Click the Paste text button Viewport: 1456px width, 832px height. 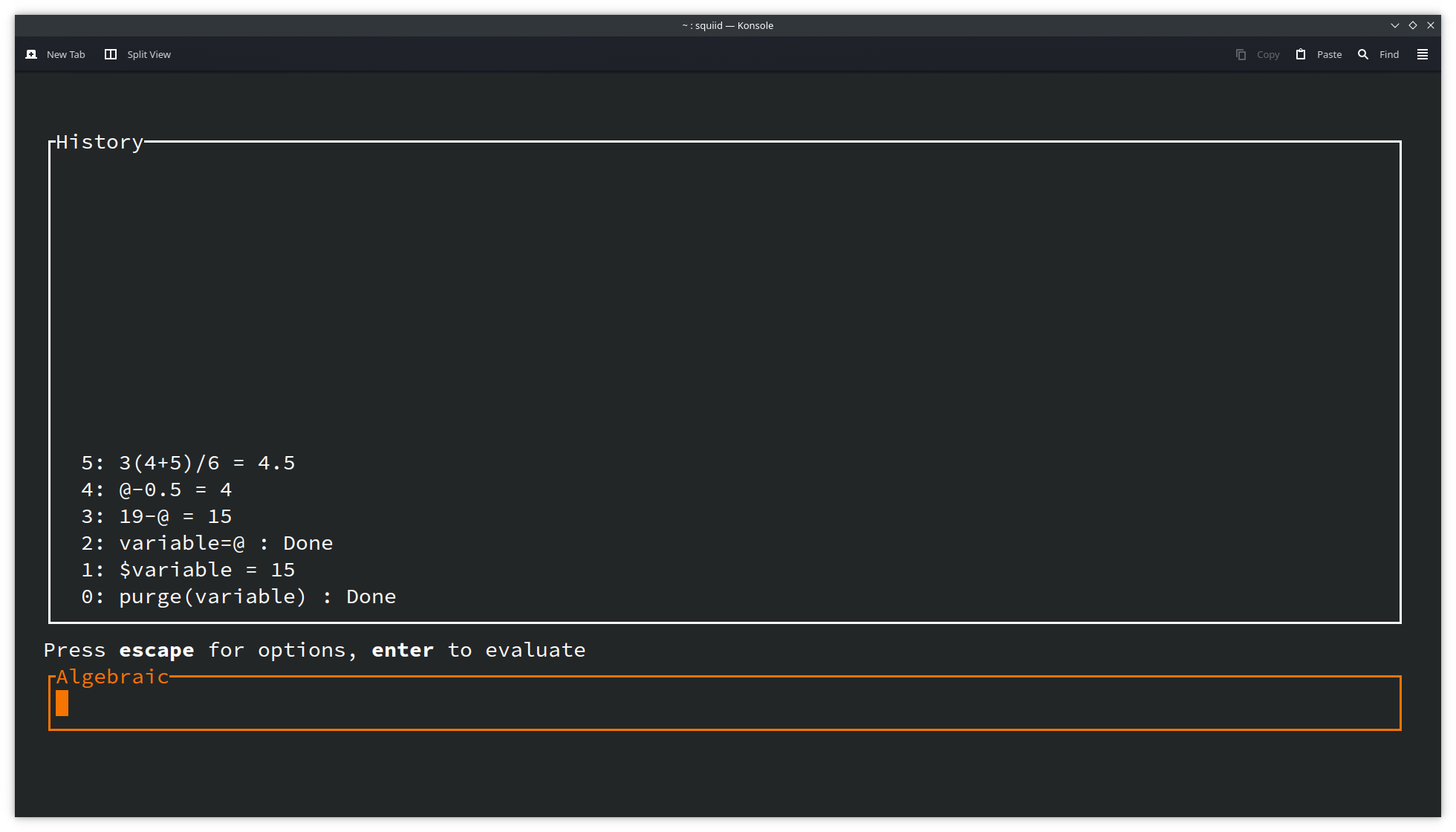click(1329, 54)
